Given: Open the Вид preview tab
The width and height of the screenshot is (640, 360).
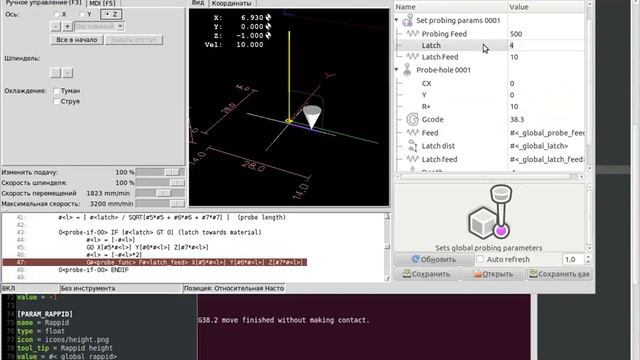Looking at the screenshot, I should pos(198,3).
